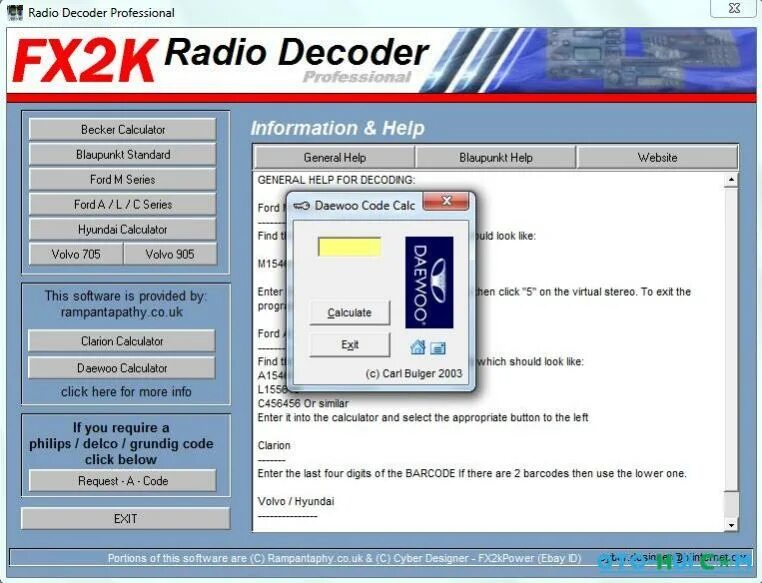Open Blaupunkt Standard calculator

click(122, 154)
